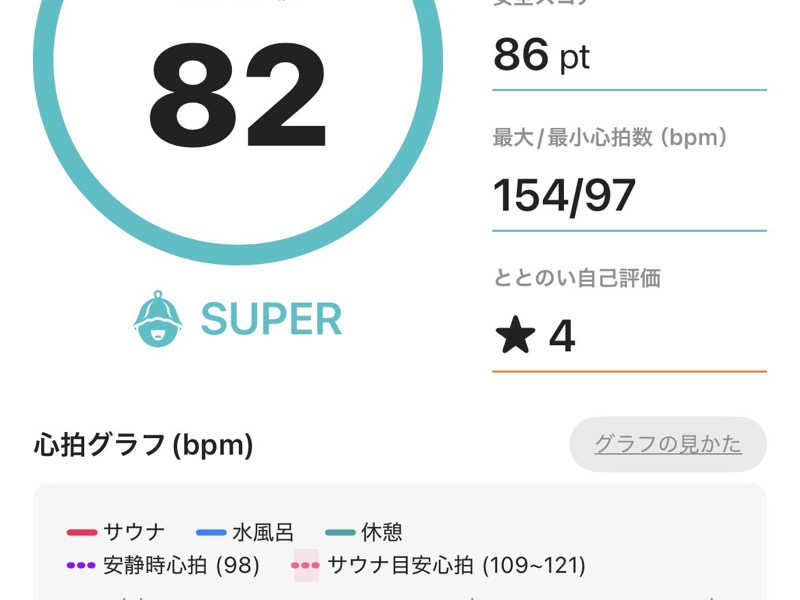Tap the 安静時心拍 (98) legend text

[x=181, y=566]
